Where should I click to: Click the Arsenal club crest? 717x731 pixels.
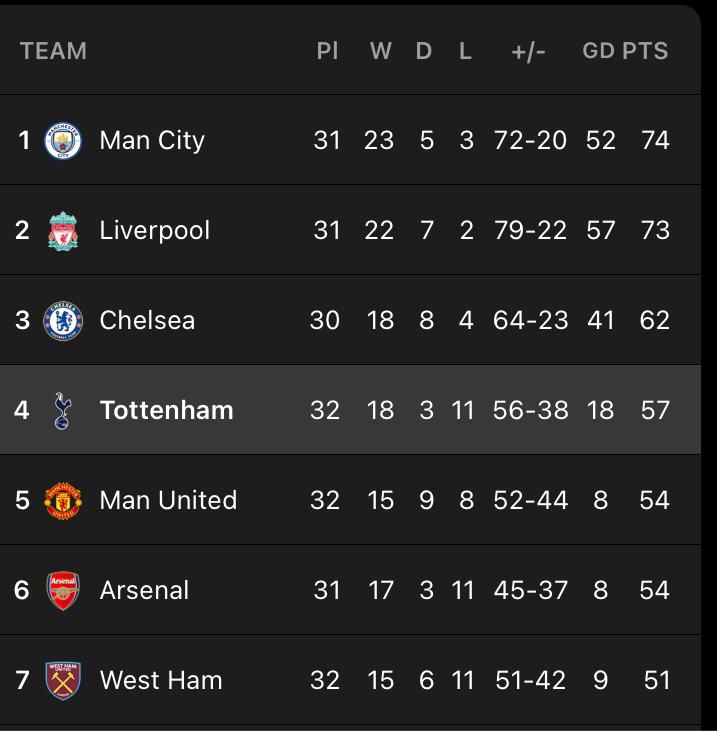point(63,591)
